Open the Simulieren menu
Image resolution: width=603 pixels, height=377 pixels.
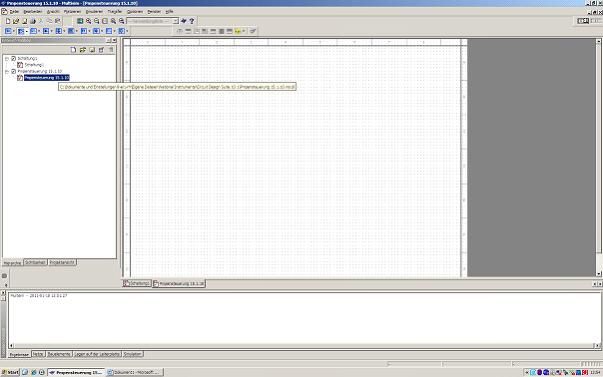[x=94, y=12]
